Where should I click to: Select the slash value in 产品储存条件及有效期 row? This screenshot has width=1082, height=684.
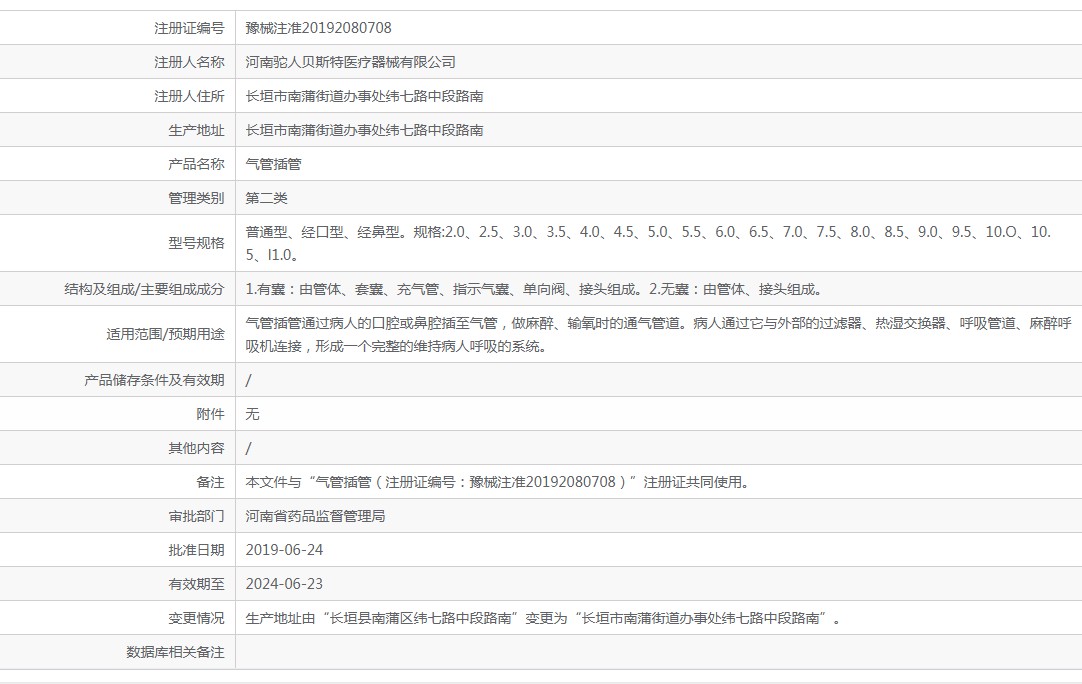click(248, 380)
